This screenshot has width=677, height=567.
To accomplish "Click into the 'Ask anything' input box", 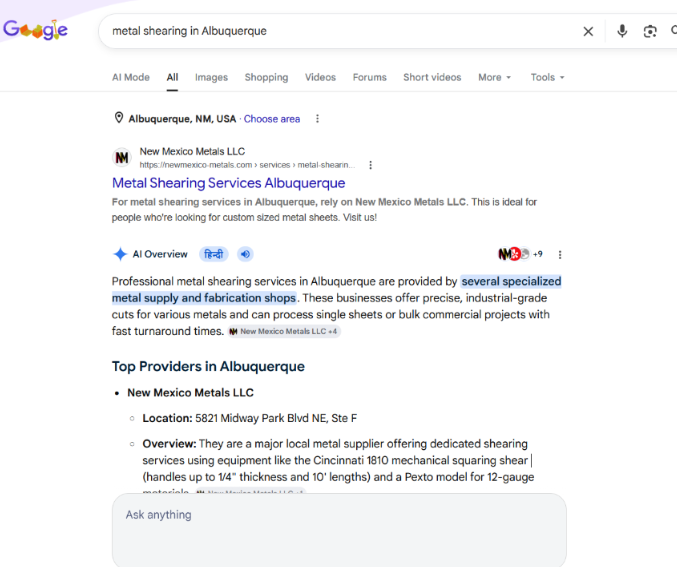I will (339, 530).
